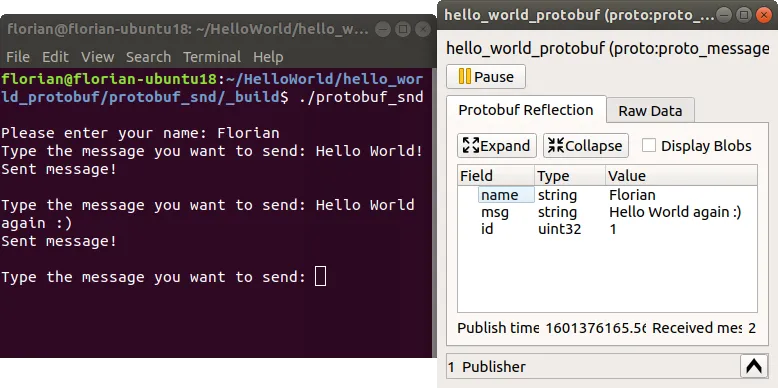The image size is (778, 388).
Task: Open the terminal View menu
Action: [x=98, y=57]
